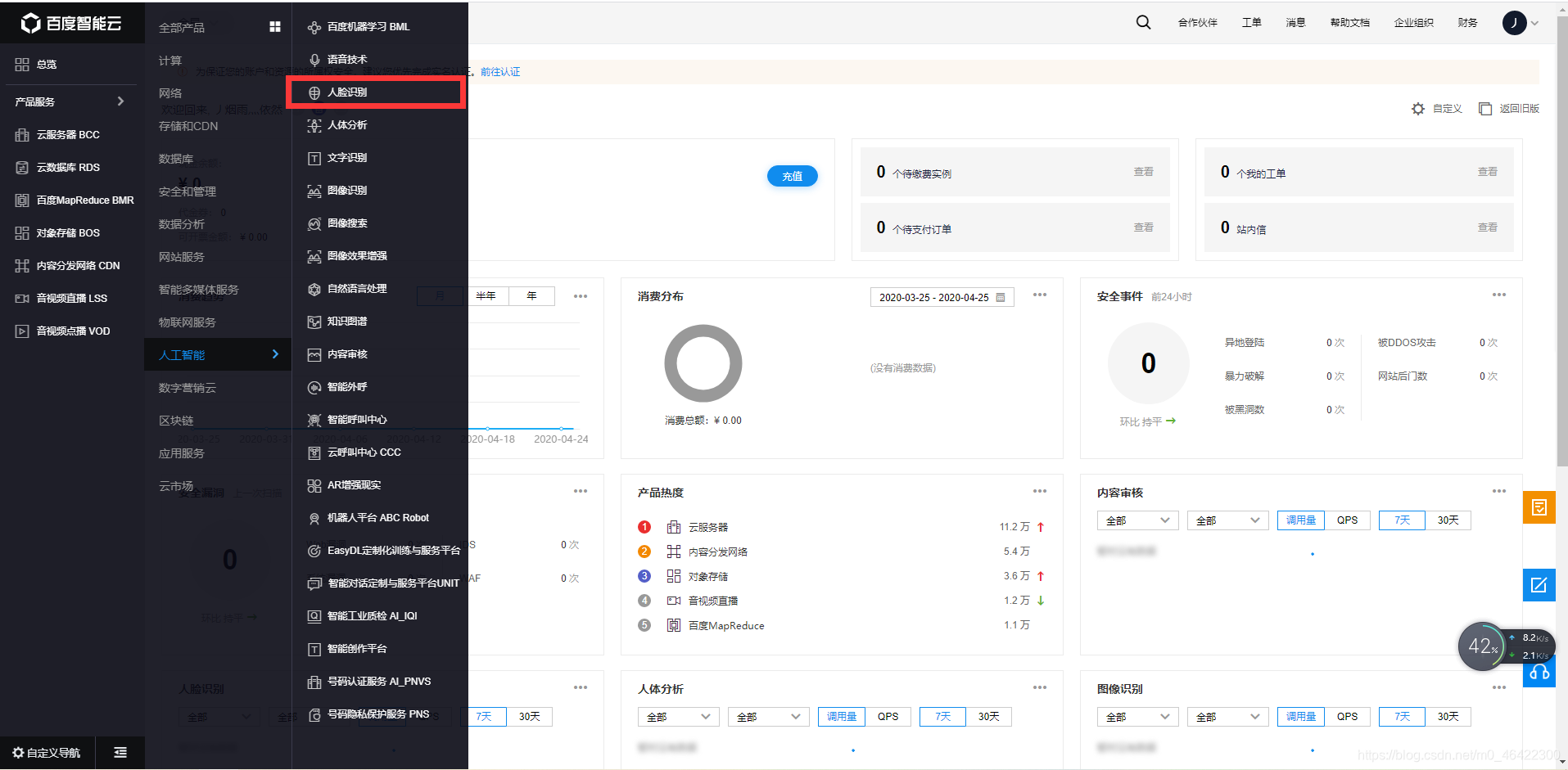
Task: Open the orange survey side button
Action: tap(1539, 507)
